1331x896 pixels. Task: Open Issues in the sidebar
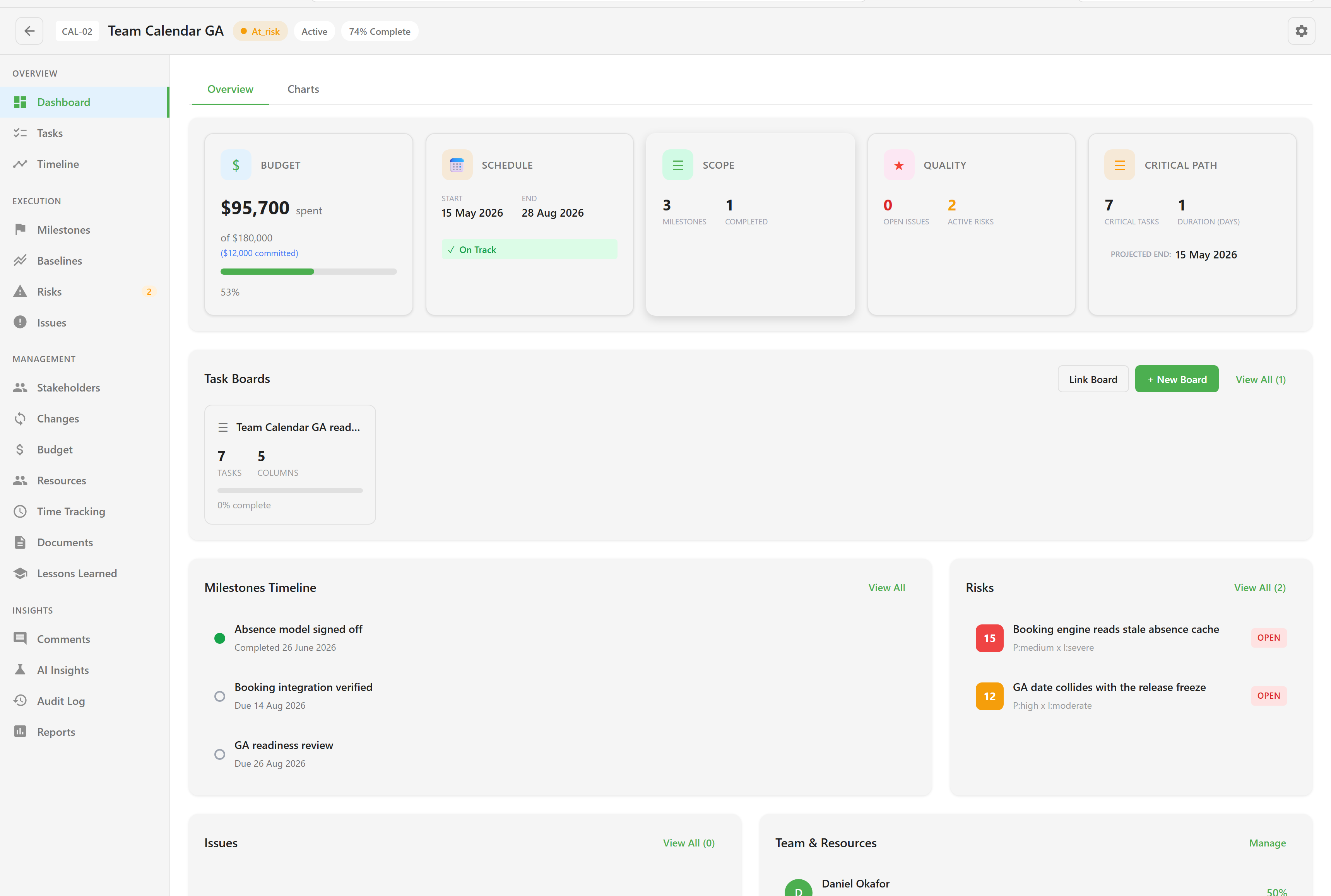coord(85,323)
